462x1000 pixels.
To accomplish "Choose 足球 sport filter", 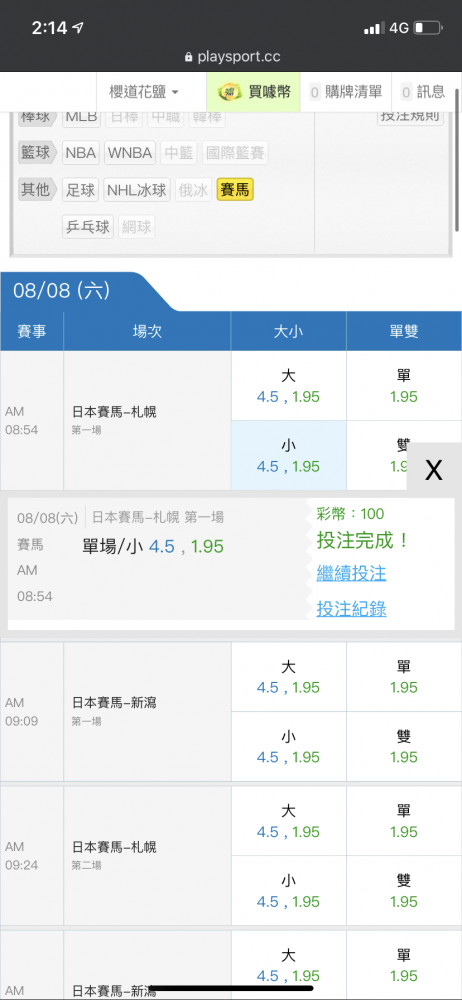I will coord(80,190).
